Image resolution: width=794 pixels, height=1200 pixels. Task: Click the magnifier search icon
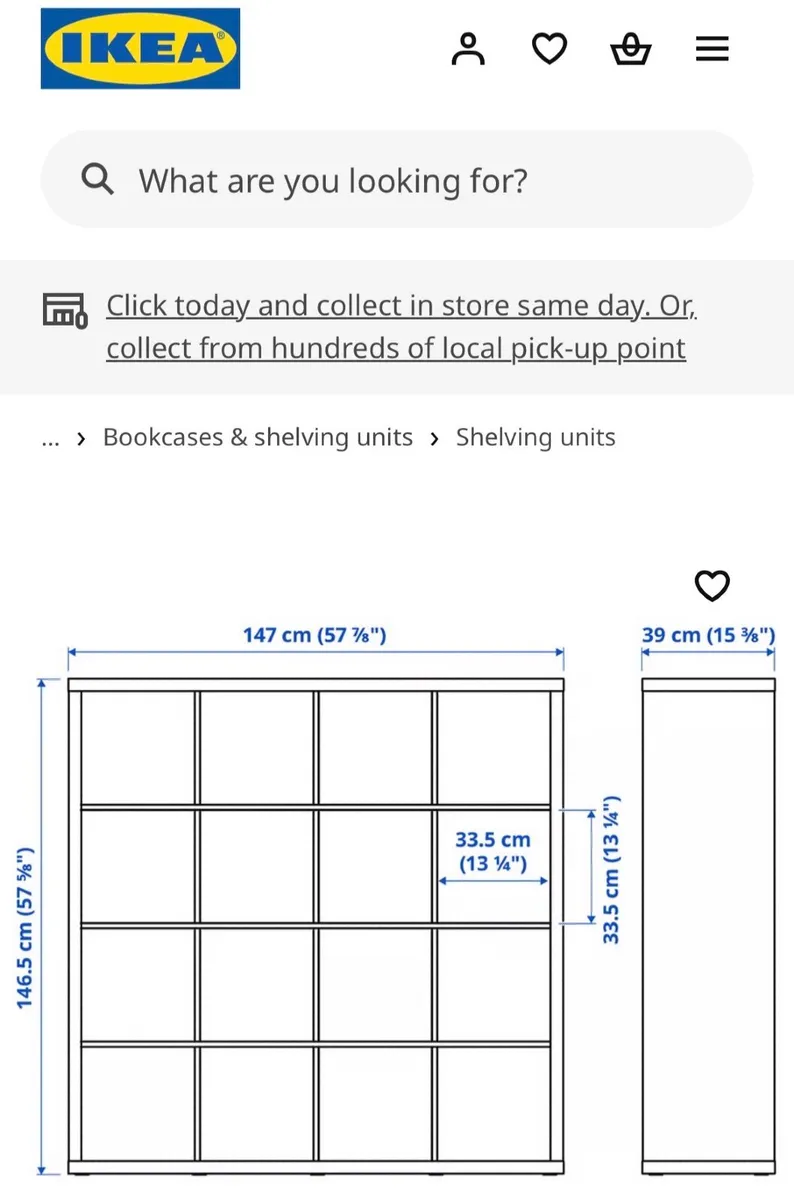pos(97,180)
